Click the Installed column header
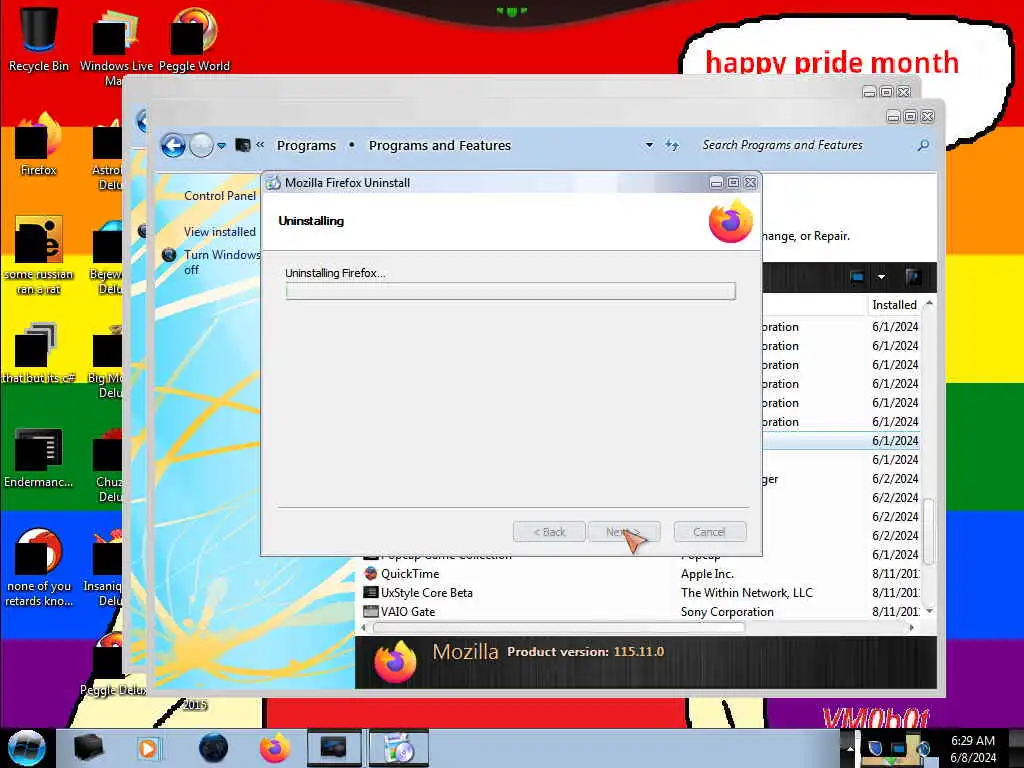This screenshot has width=1024, height=768. click(x=894, y=304)
